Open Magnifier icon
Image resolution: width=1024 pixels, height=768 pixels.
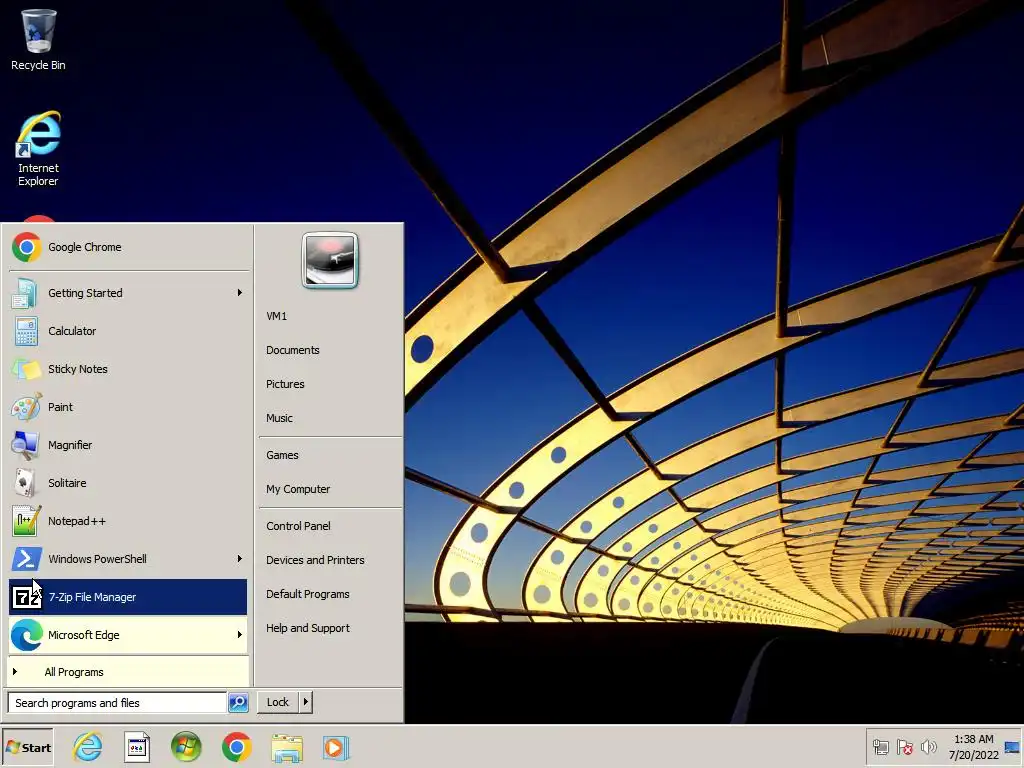point(26,445)
